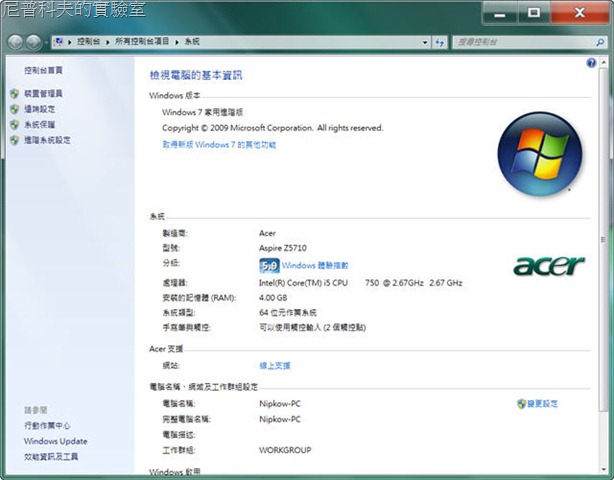Minimize the System window
Viewport: 614px width, 480px height.
pos(500,13)
